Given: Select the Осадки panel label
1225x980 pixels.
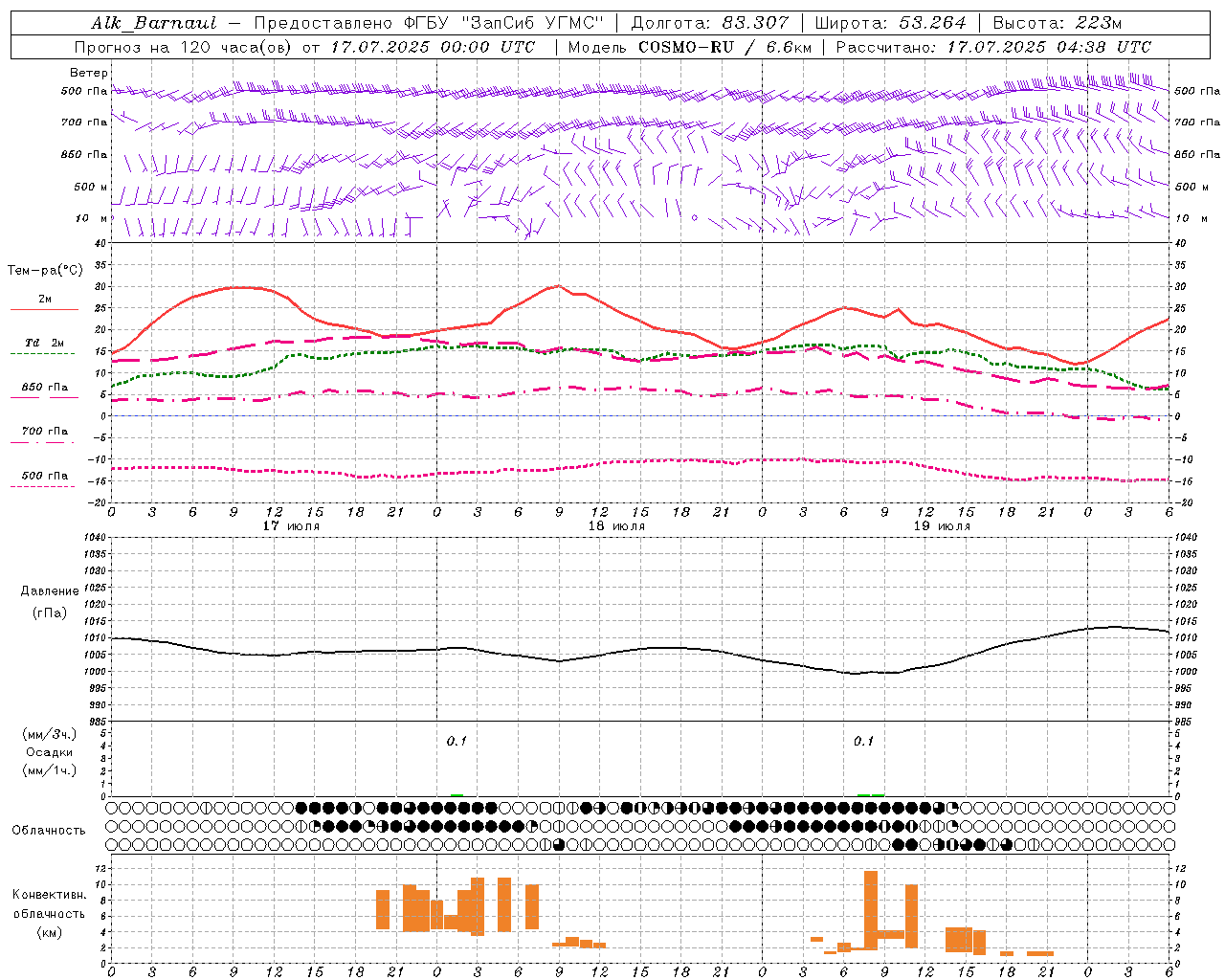Looking at the screenshot, I should point(50,752).
